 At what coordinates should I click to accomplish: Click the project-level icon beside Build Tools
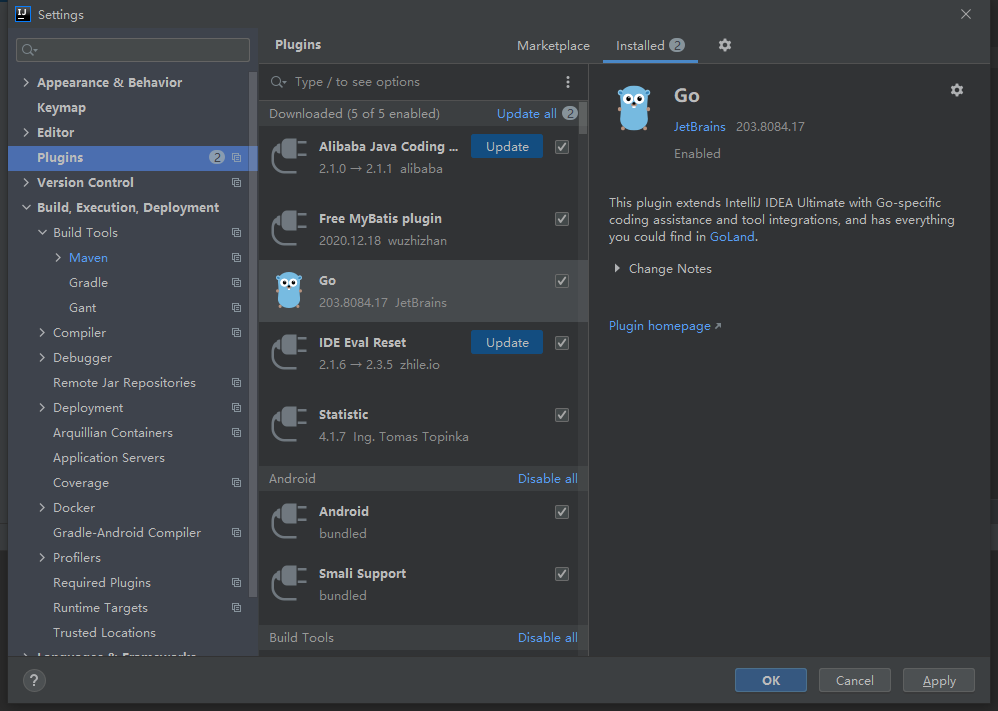pyautogui.click(x=237, y=232)
